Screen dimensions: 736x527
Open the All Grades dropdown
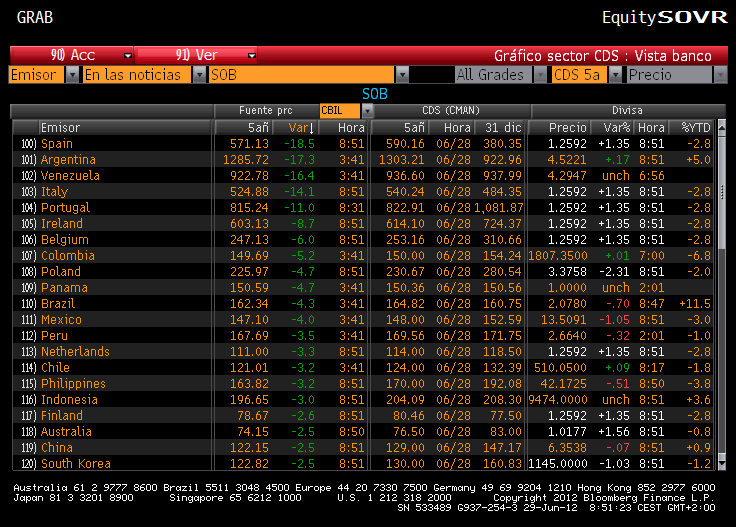541,75
